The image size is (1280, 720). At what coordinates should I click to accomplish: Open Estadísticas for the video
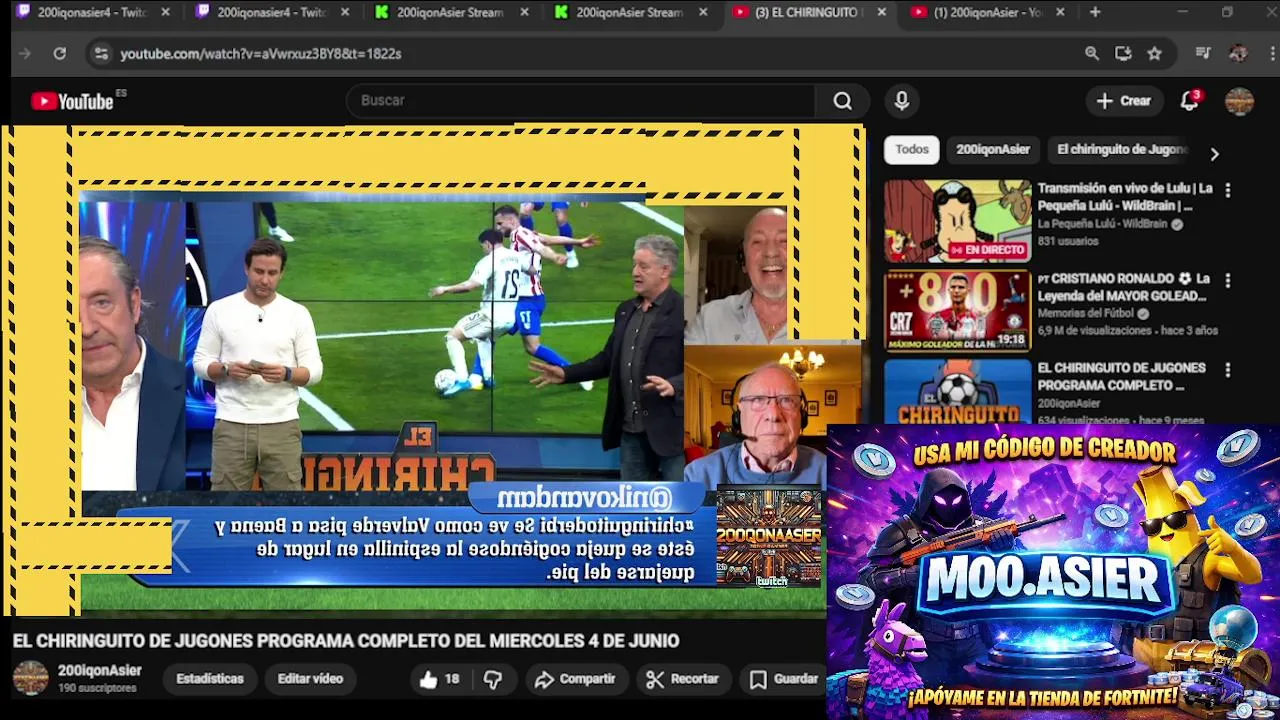pyautogui.click(x=210, y=679)
